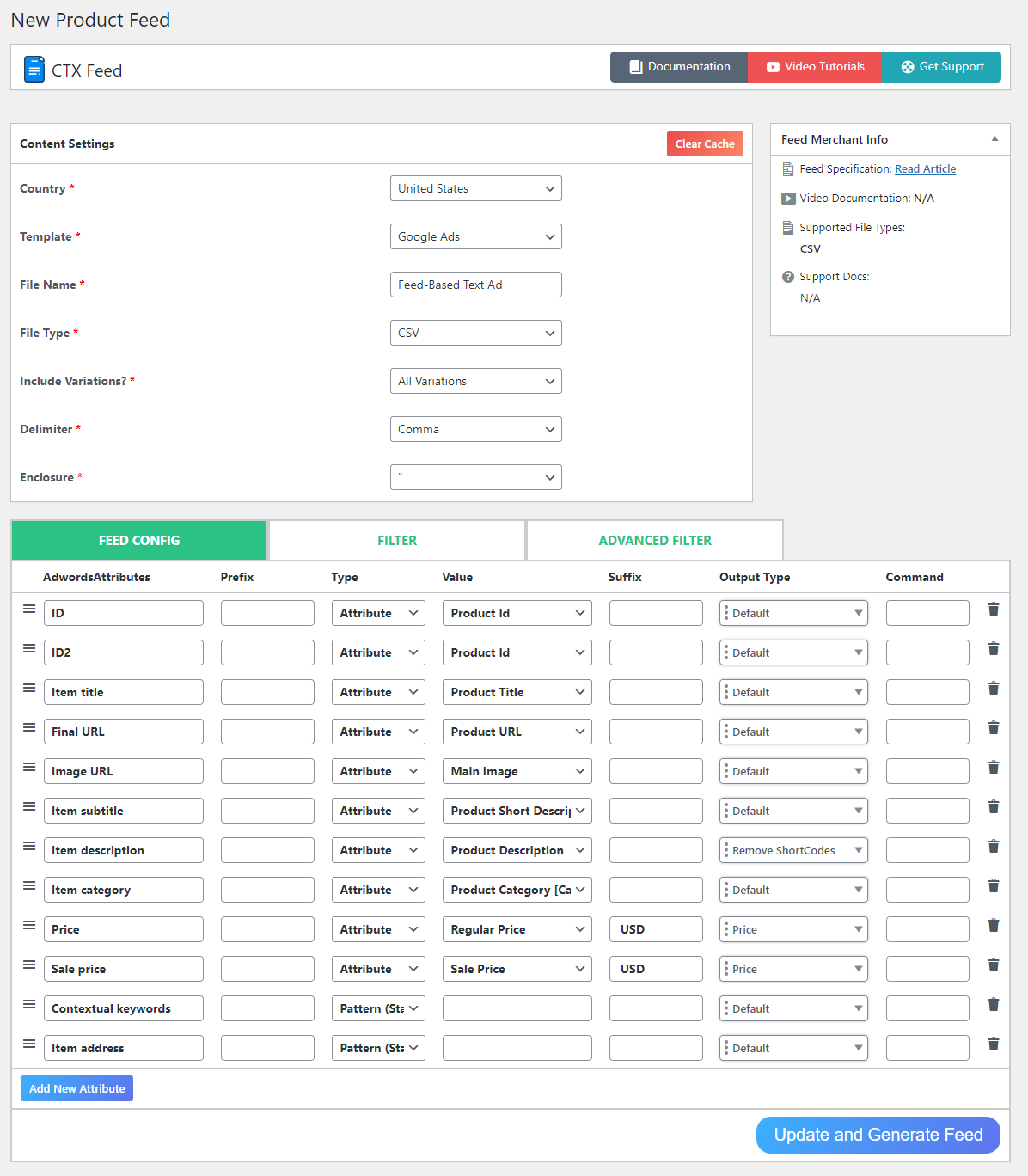Click the Suffix field of Price row
The height and width of the screenshot is (1176, 1028).
tap(656, 929)
